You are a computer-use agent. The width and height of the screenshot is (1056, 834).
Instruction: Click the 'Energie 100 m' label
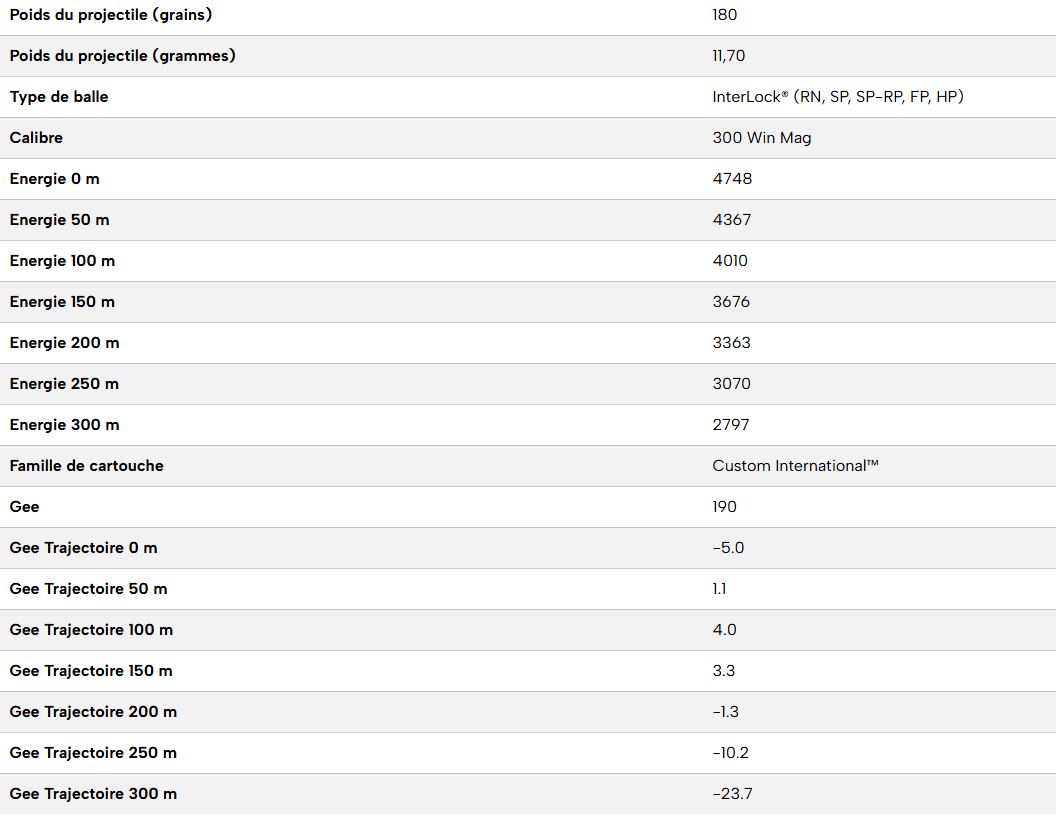tap(62, 261)
